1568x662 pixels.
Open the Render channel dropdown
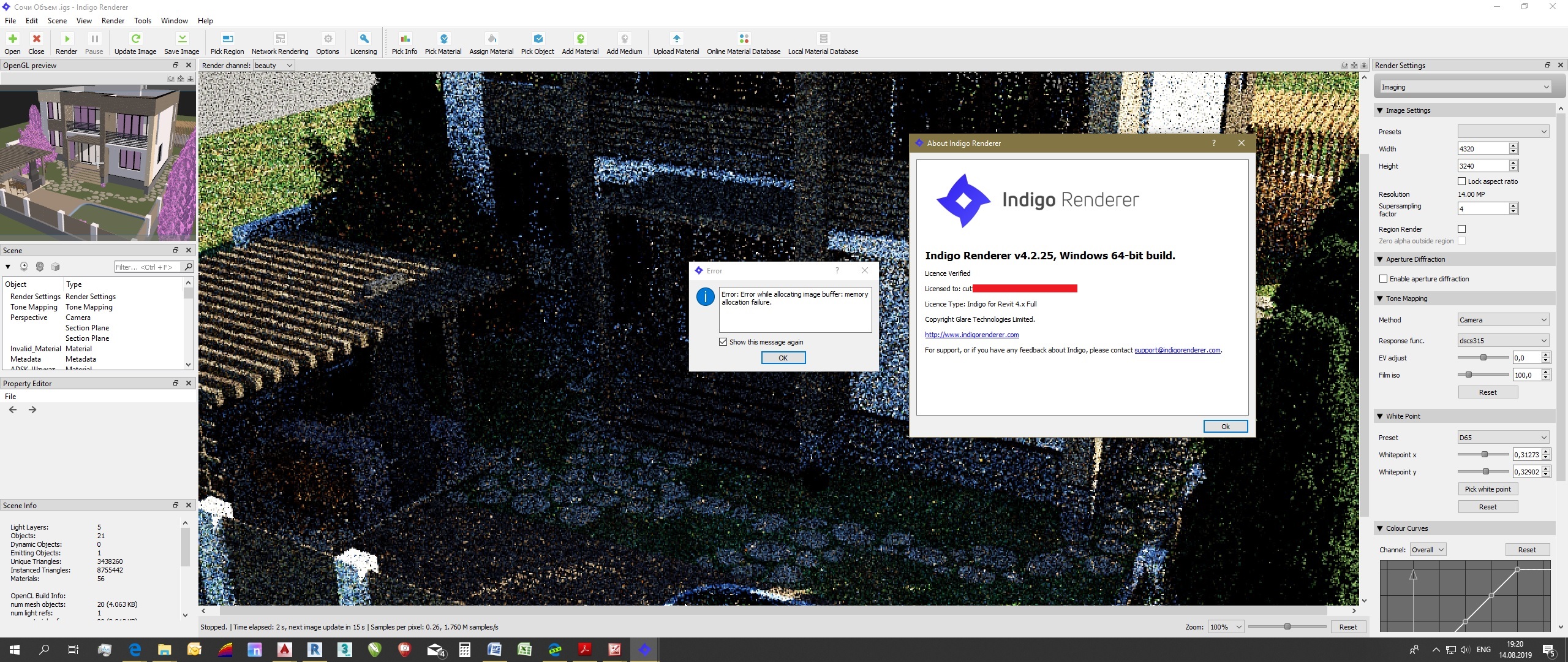tap(274, 66)
